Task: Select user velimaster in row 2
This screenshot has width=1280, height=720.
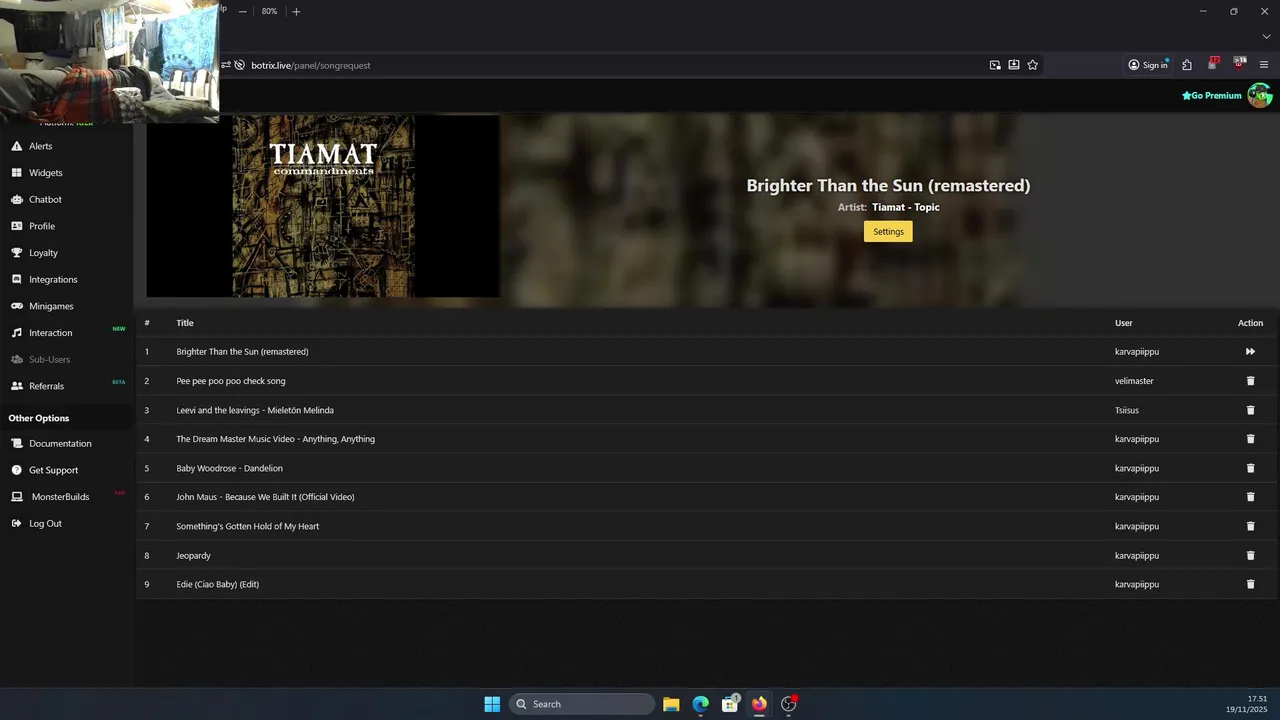Action: coord(1134,381)
